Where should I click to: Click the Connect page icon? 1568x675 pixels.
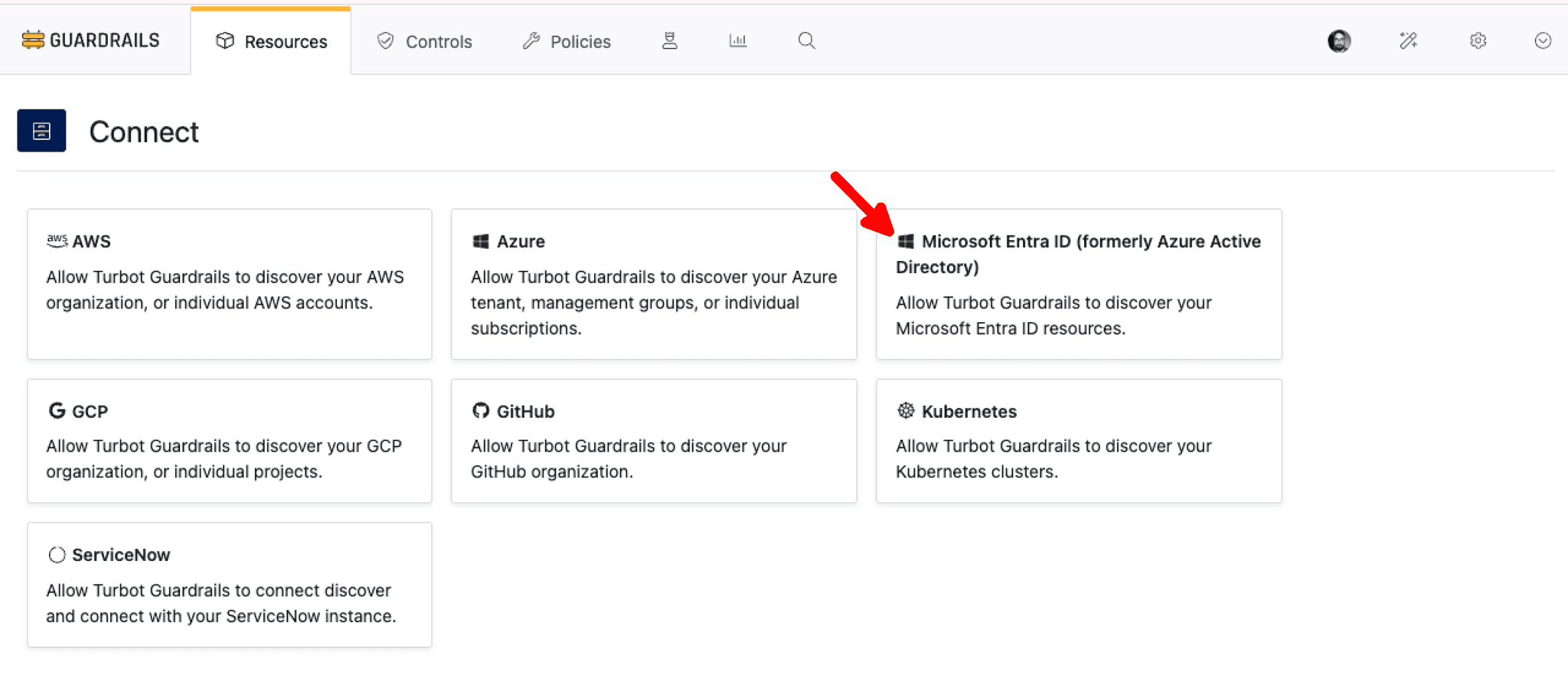[41, 131]
